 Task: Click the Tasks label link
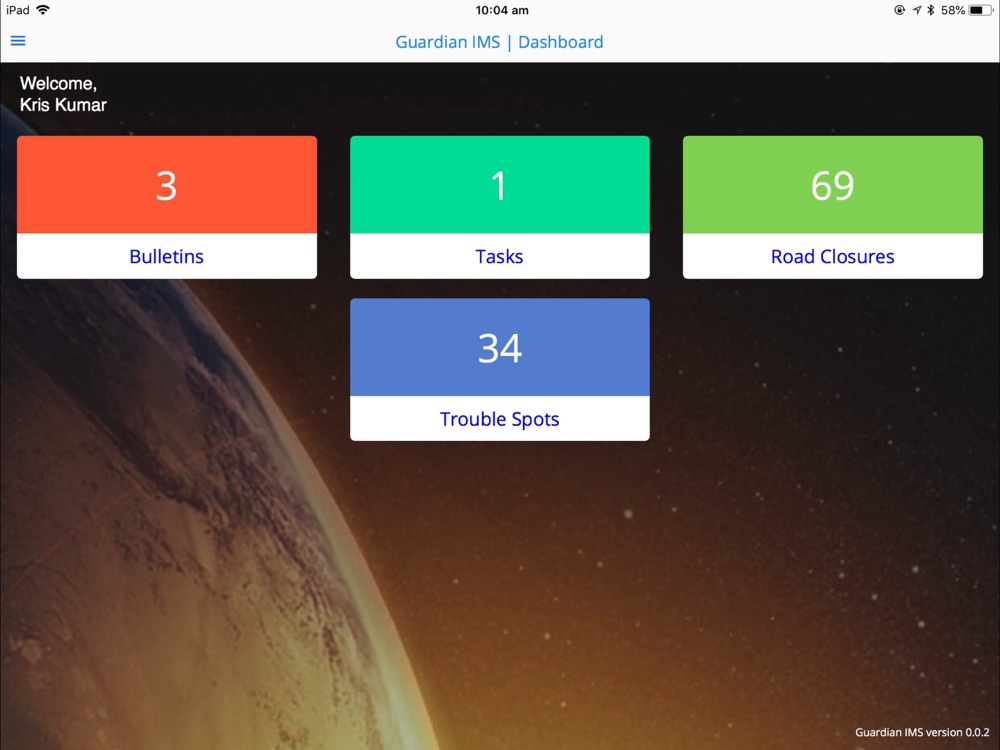click(499, 256)
